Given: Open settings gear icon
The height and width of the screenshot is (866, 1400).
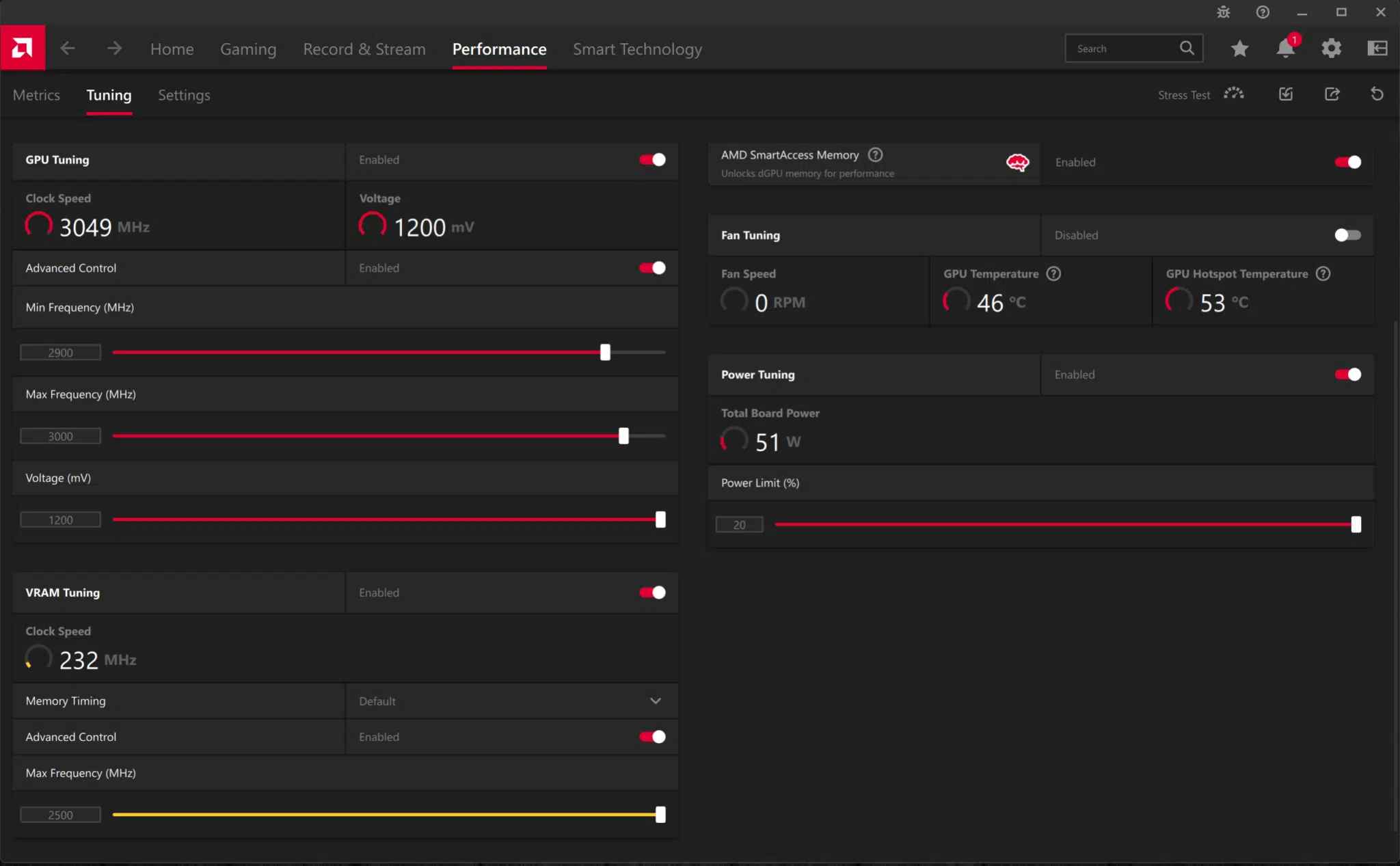Looking at the screenshot, I should click(1331, 49).
